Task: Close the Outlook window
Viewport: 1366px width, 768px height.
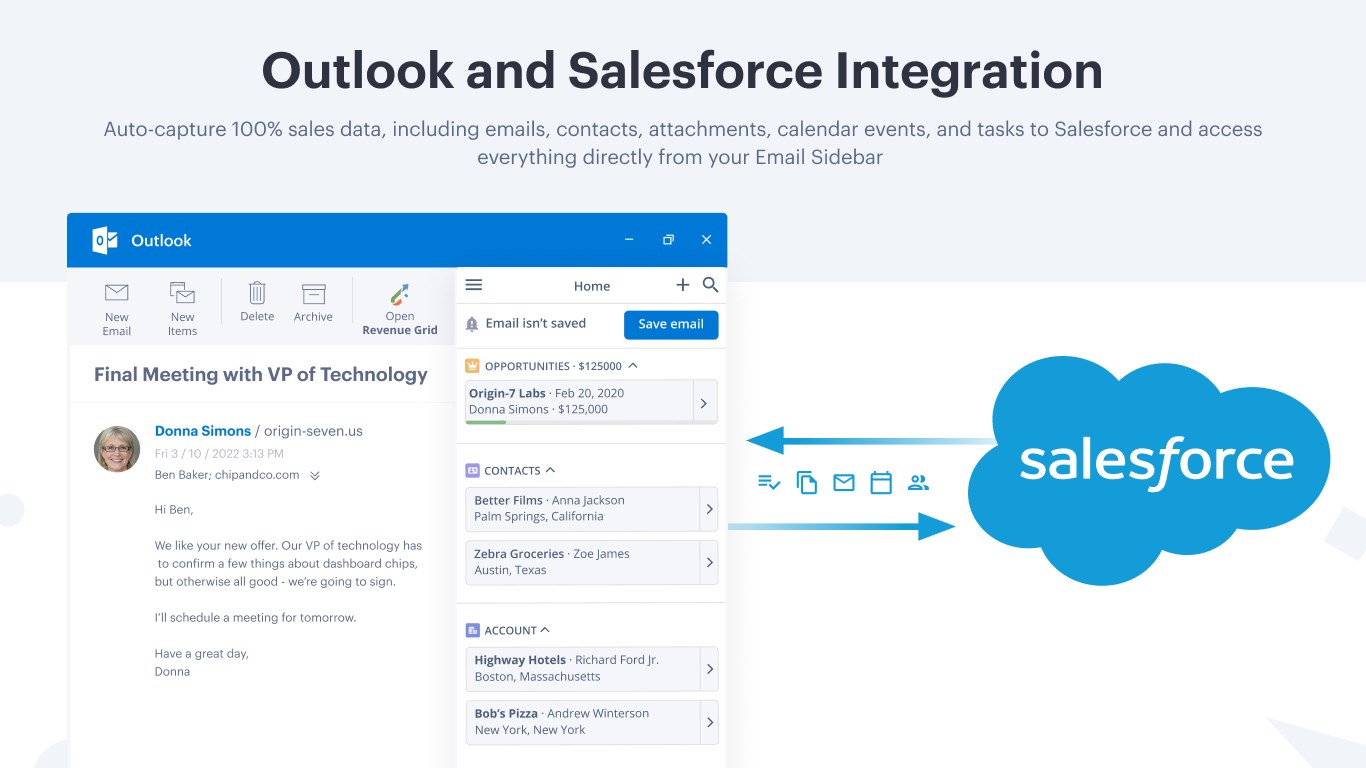Action: click(707, 240)
